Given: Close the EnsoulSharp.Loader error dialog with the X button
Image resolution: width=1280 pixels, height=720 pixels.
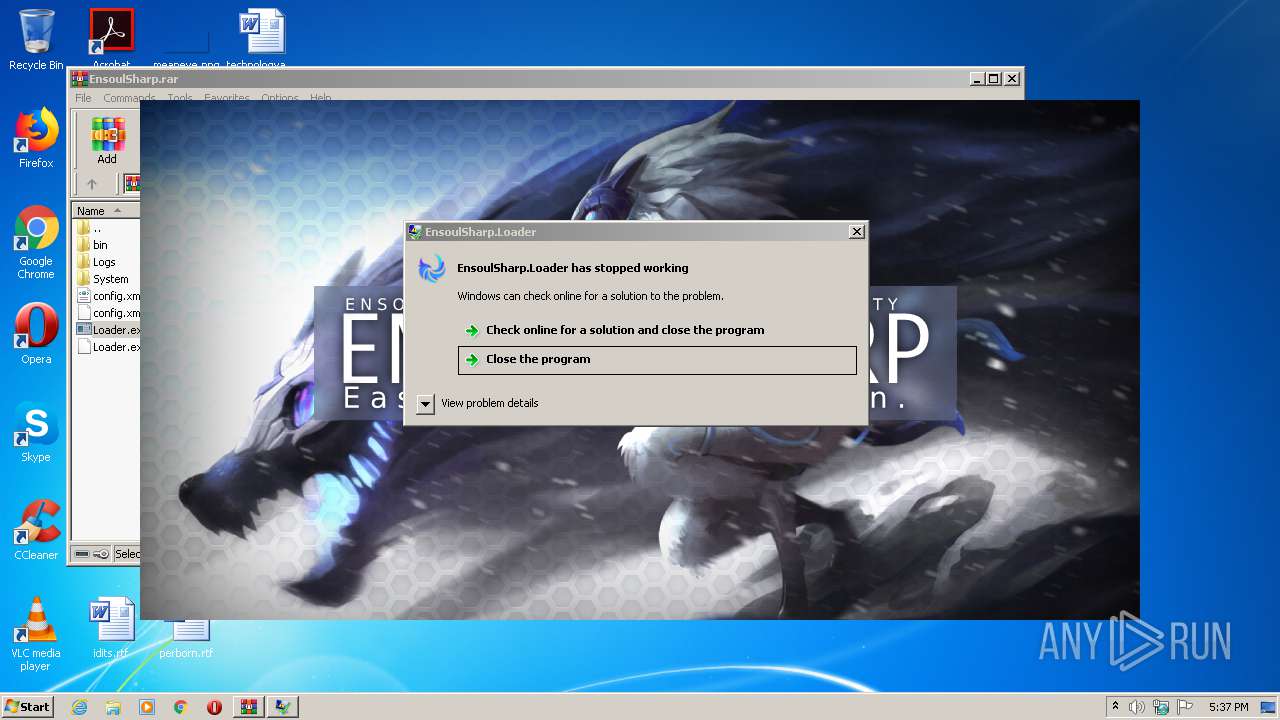Looking at the screenshot, I should 856,232.
